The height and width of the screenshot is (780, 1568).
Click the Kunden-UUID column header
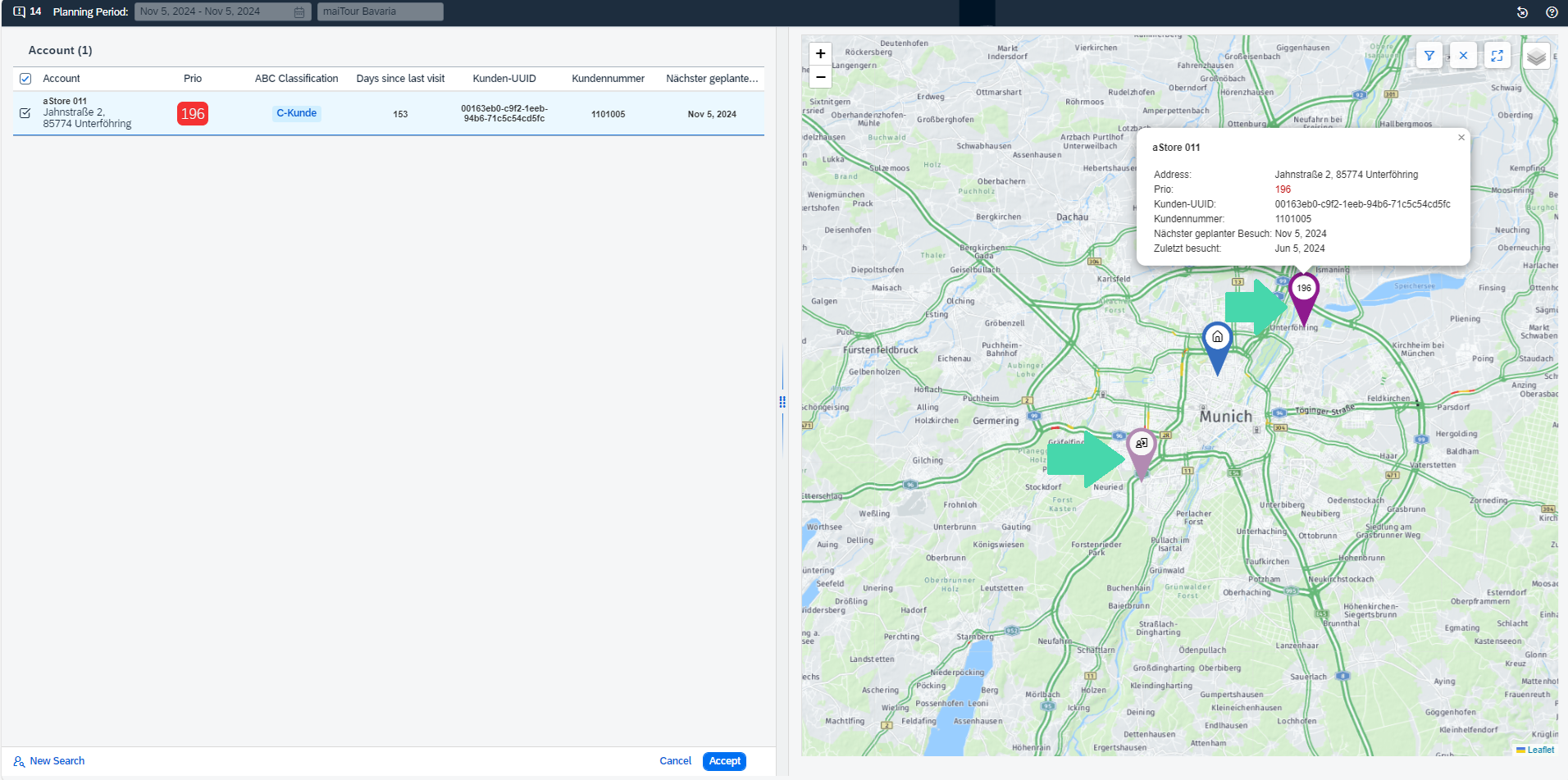click(x=504, y=79)
